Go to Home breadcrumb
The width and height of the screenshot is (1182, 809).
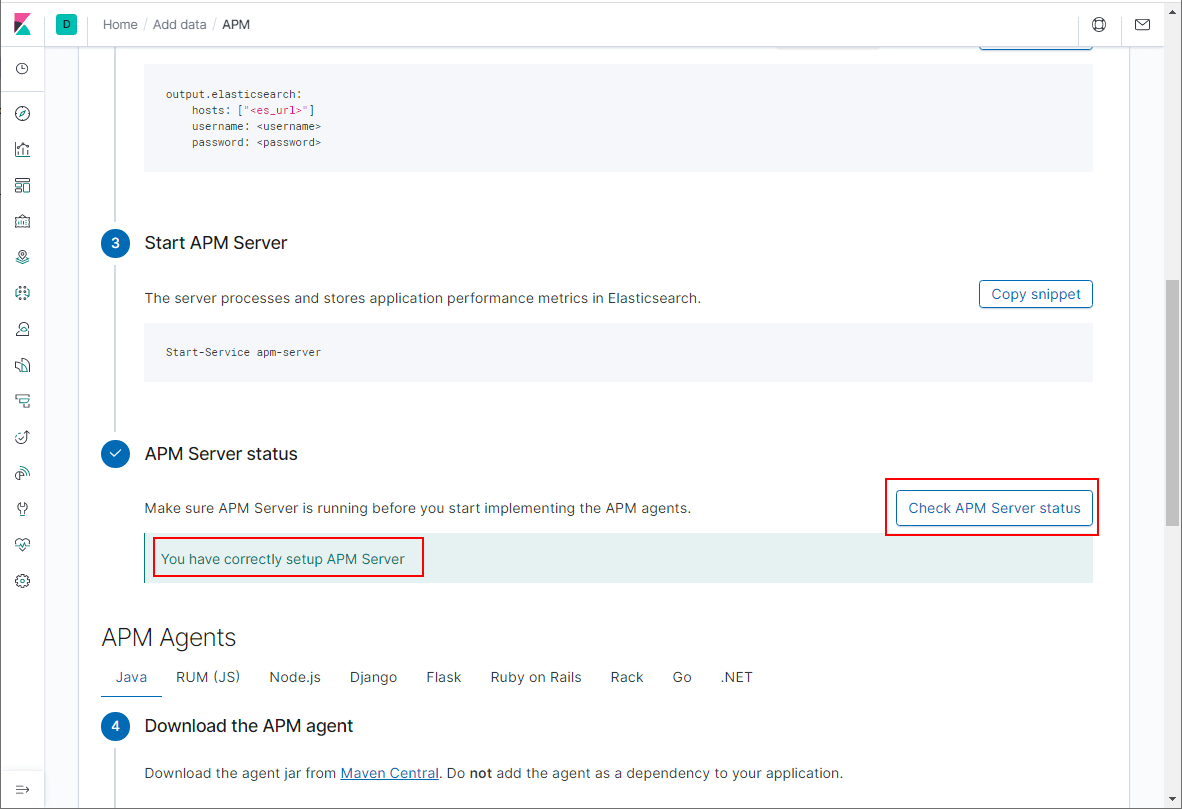click(120, 24)
